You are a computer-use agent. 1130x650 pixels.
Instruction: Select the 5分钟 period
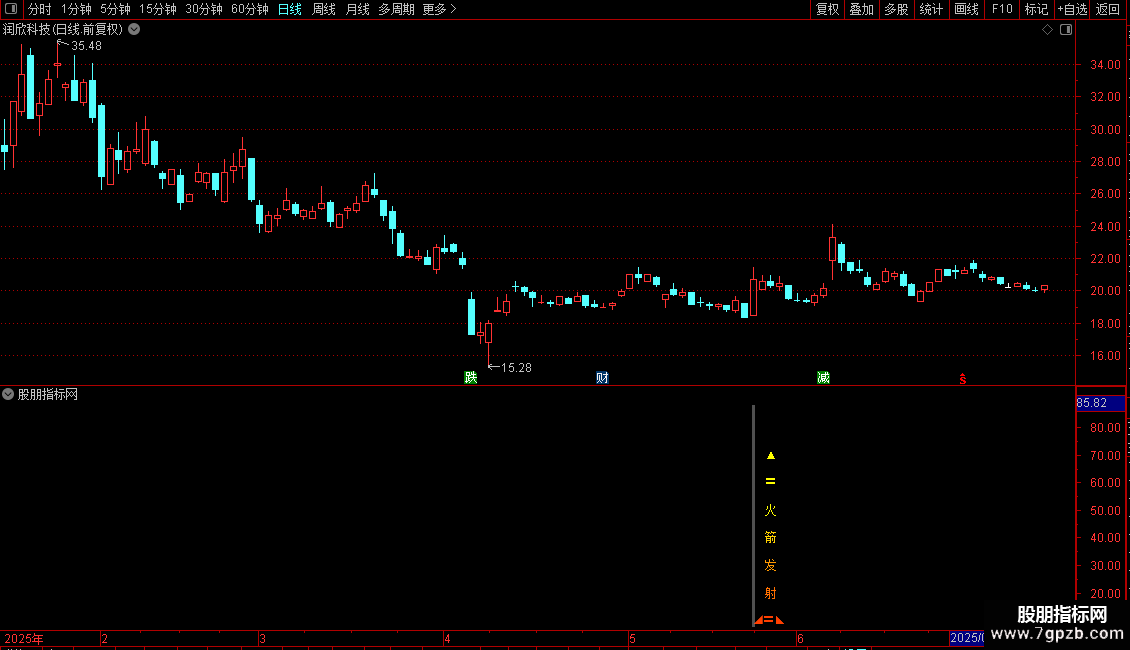pyautogui.click(x=115, y=9)
